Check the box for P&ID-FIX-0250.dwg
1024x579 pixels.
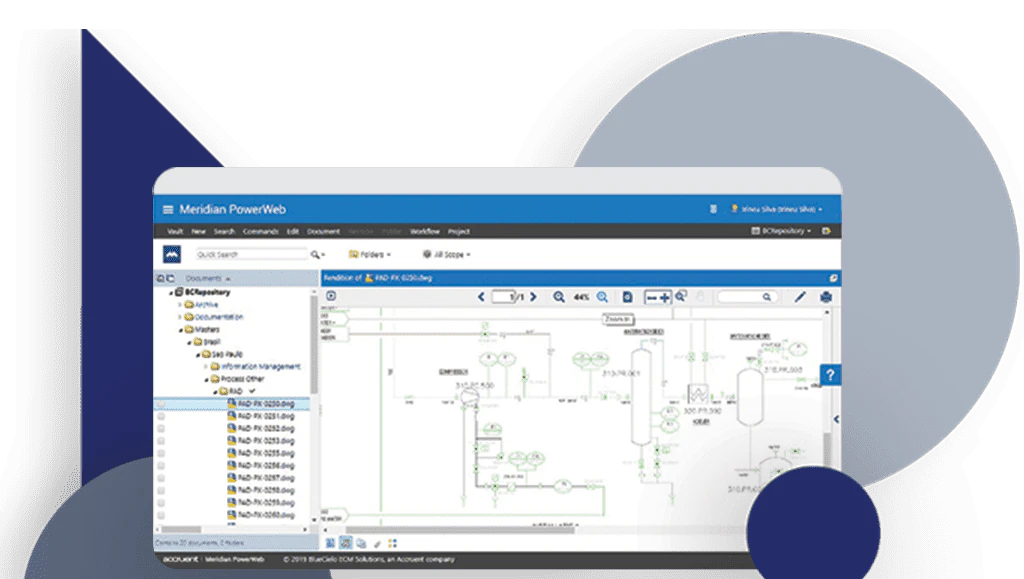(161, 404)
